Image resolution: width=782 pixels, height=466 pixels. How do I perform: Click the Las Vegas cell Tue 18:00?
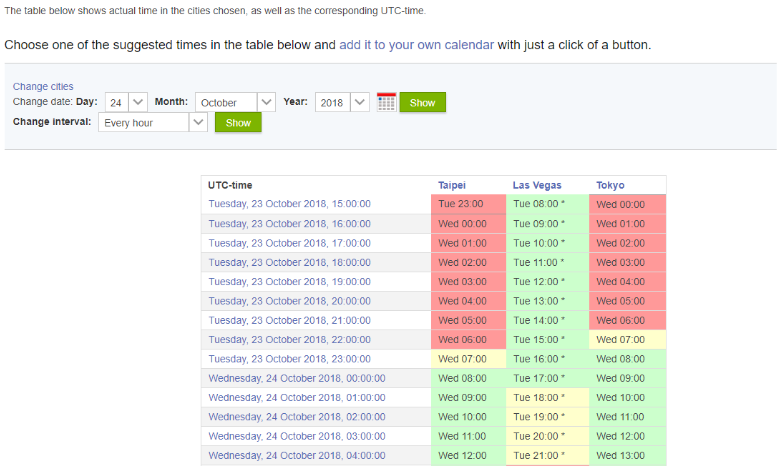pos(547,398)
